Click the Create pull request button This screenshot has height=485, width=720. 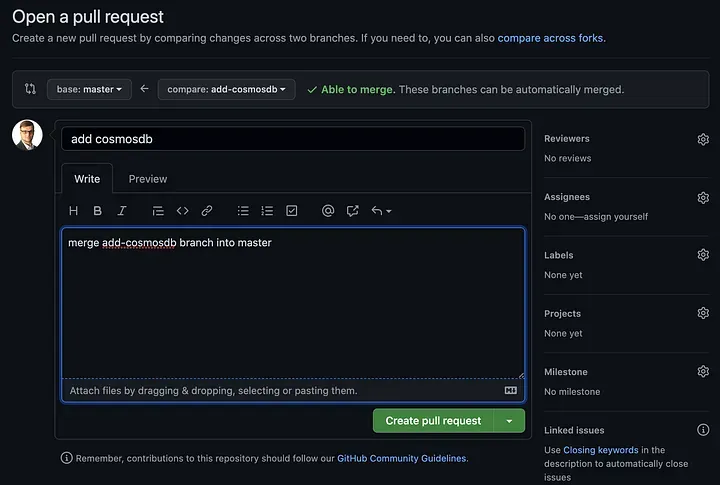pyautogui.click(x=433, y=421)
